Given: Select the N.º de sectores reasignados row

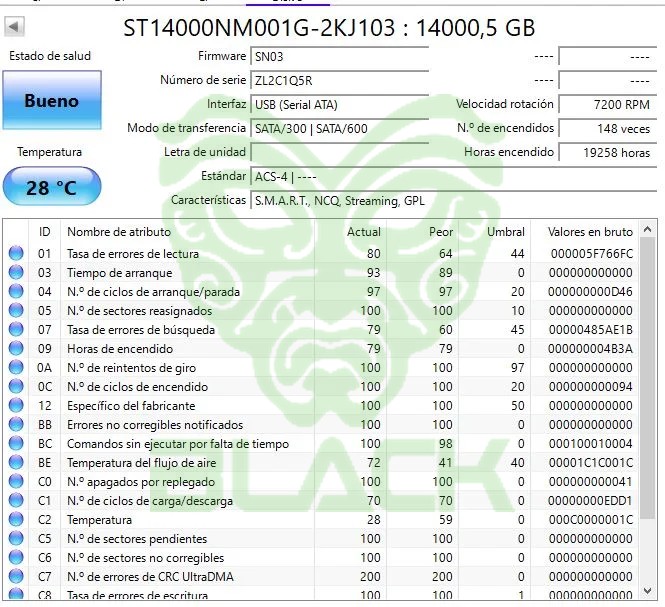Looking at the screenshot, I should point(321,310).
